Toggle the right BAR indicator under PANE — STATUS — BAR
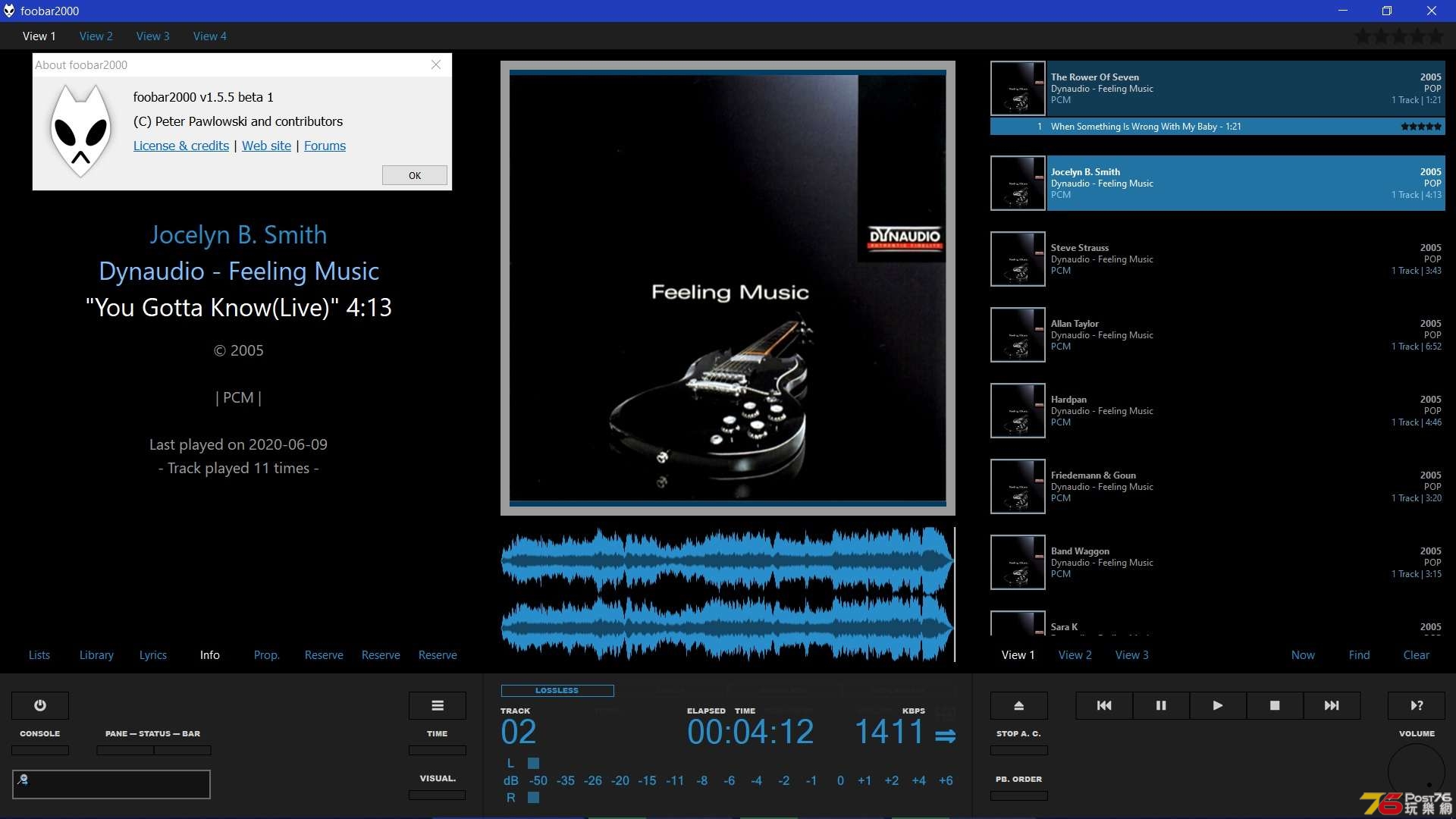 click(183, 750)
